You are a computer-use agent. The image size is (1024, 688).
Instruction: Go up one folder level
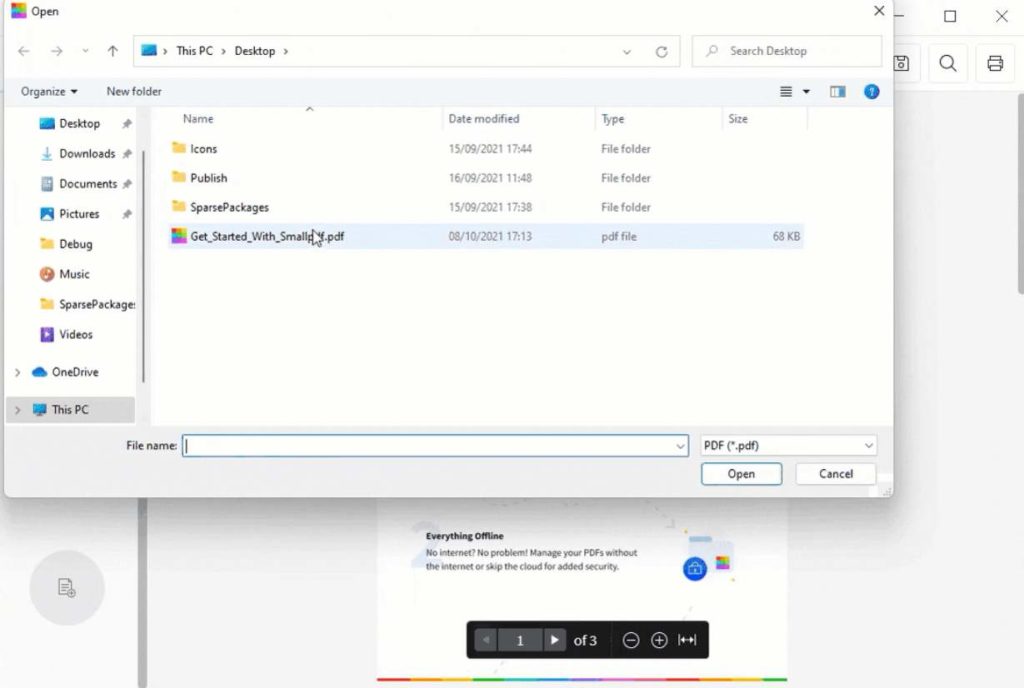pyautogui.click(x=112, y=51)
